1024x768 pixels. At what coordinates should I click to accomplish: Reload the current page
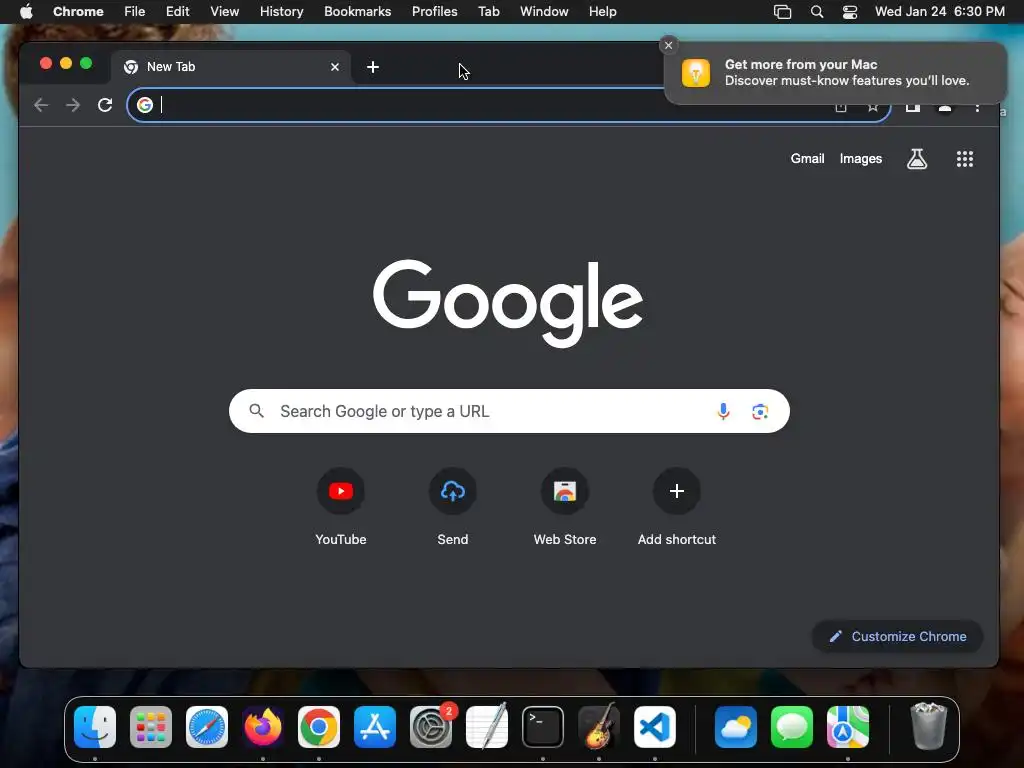[104, 105]
